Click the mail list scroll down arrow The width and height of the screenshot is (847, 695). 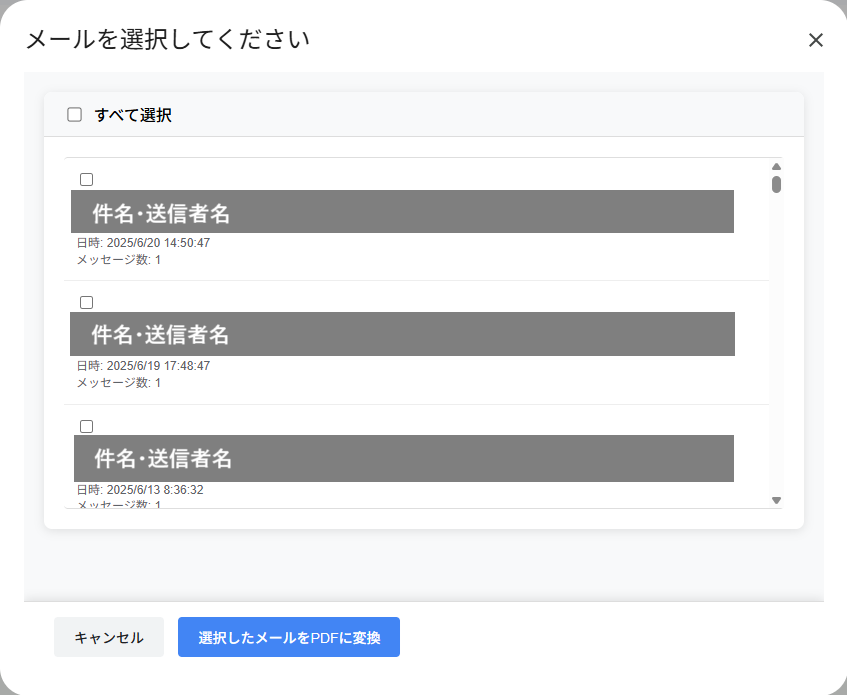point(776,501)
